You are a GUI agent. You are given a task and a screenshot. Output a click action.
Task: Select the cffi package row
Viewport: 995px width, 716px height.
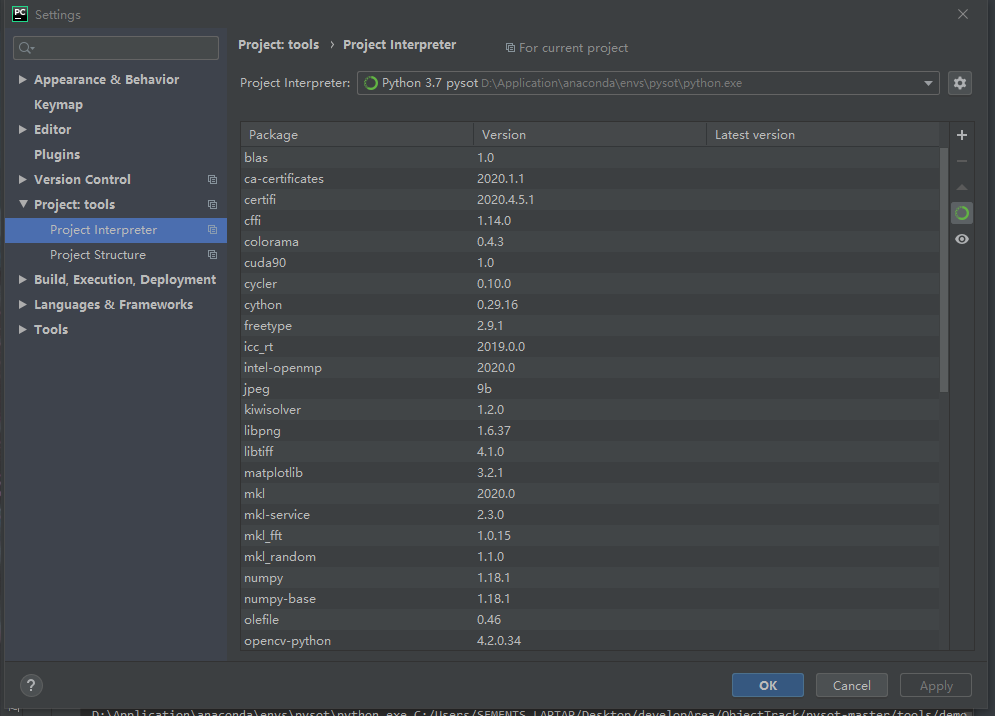(590, 220)
